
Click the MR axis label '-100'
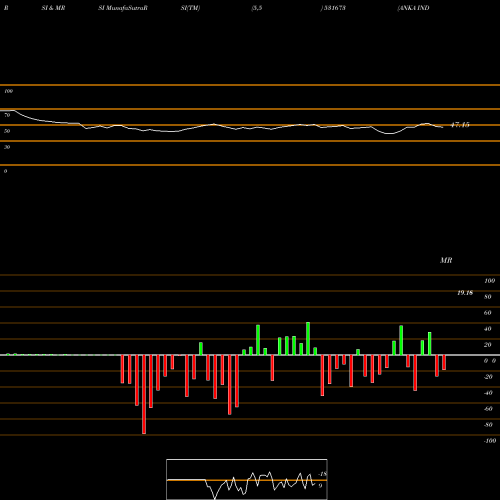[x=489, y=441]
